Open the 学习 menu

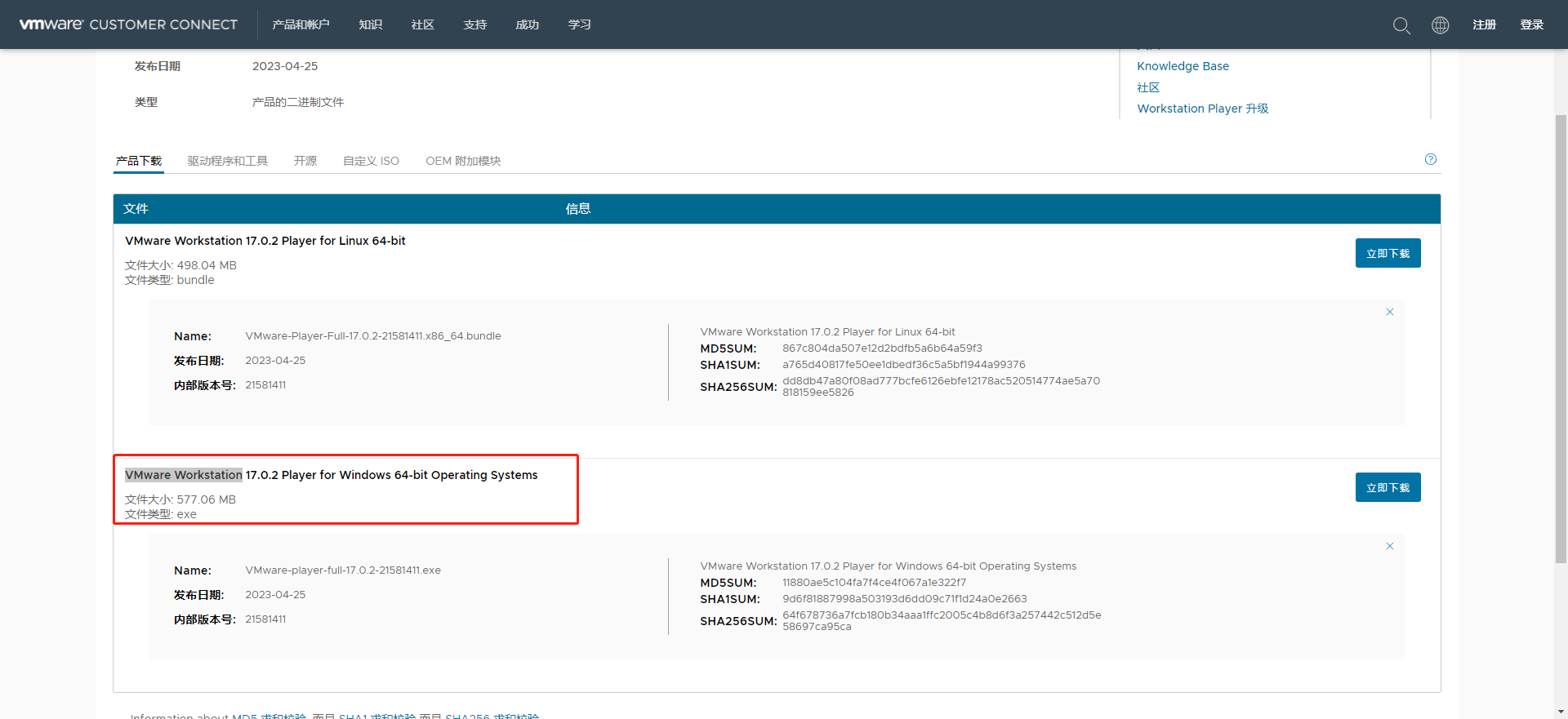(580, 24)
